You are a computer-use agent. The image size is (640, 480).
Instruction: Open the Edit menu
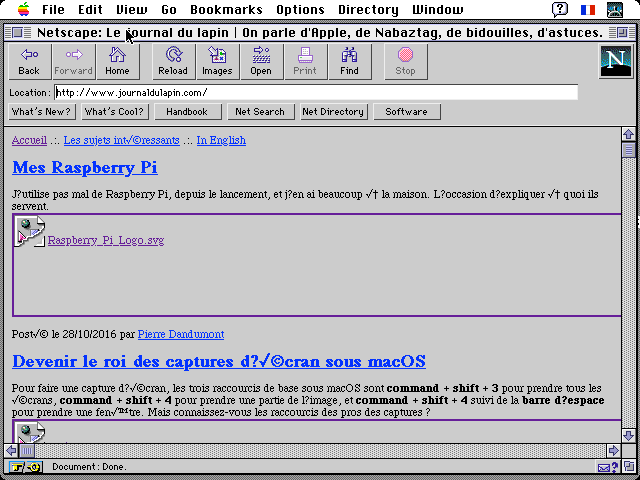[x=90, y=9]
